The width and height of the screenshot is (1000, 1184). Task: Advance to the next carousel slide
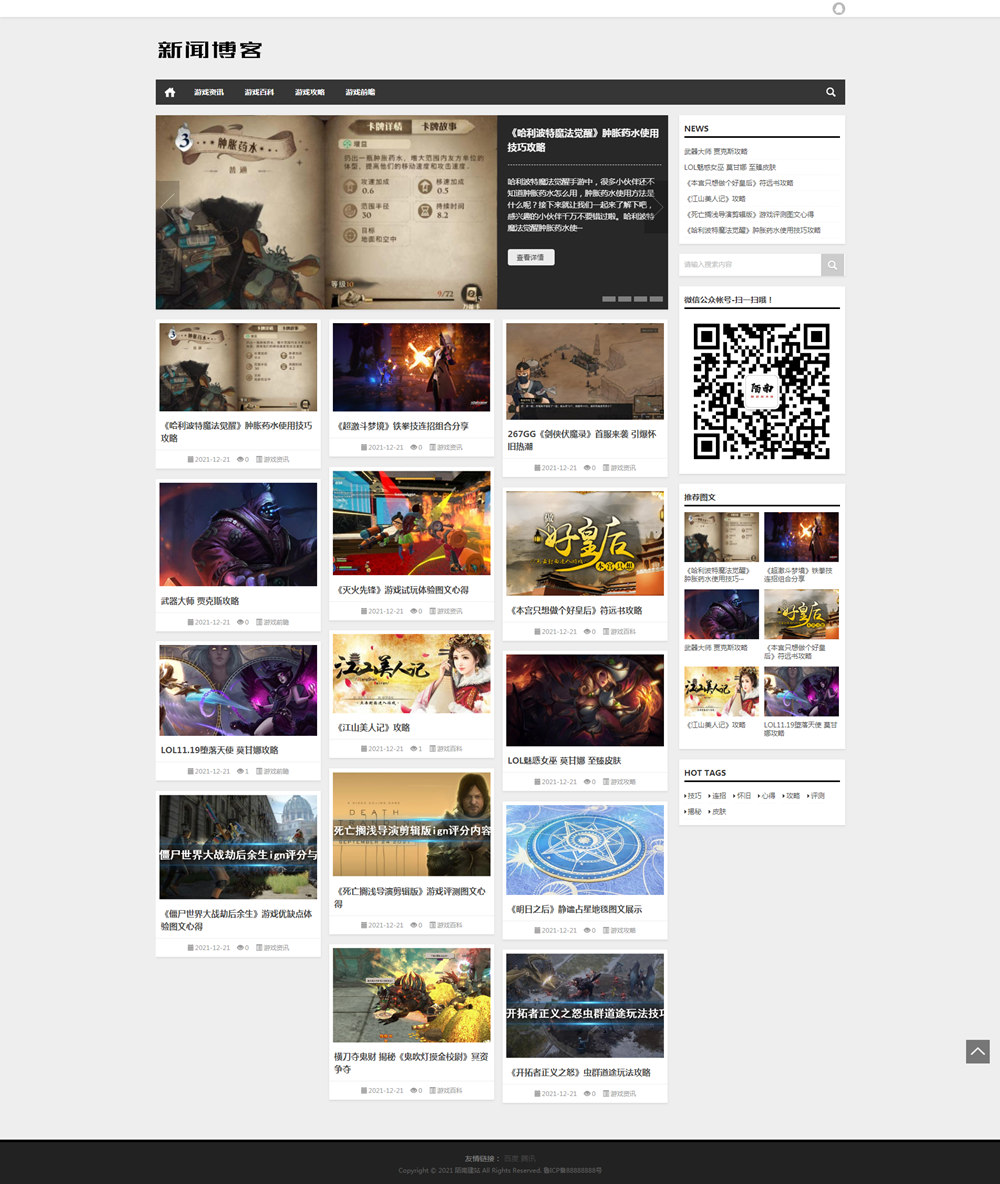click(x=656, y=205)
